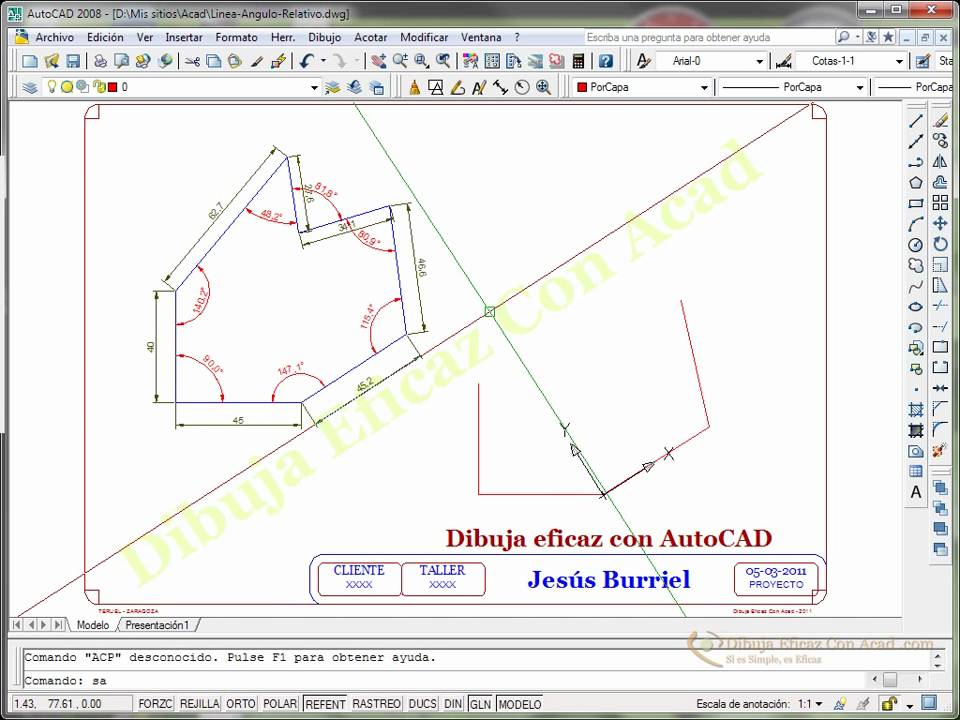Switch to the Presentación1 tab

[157, 625]
